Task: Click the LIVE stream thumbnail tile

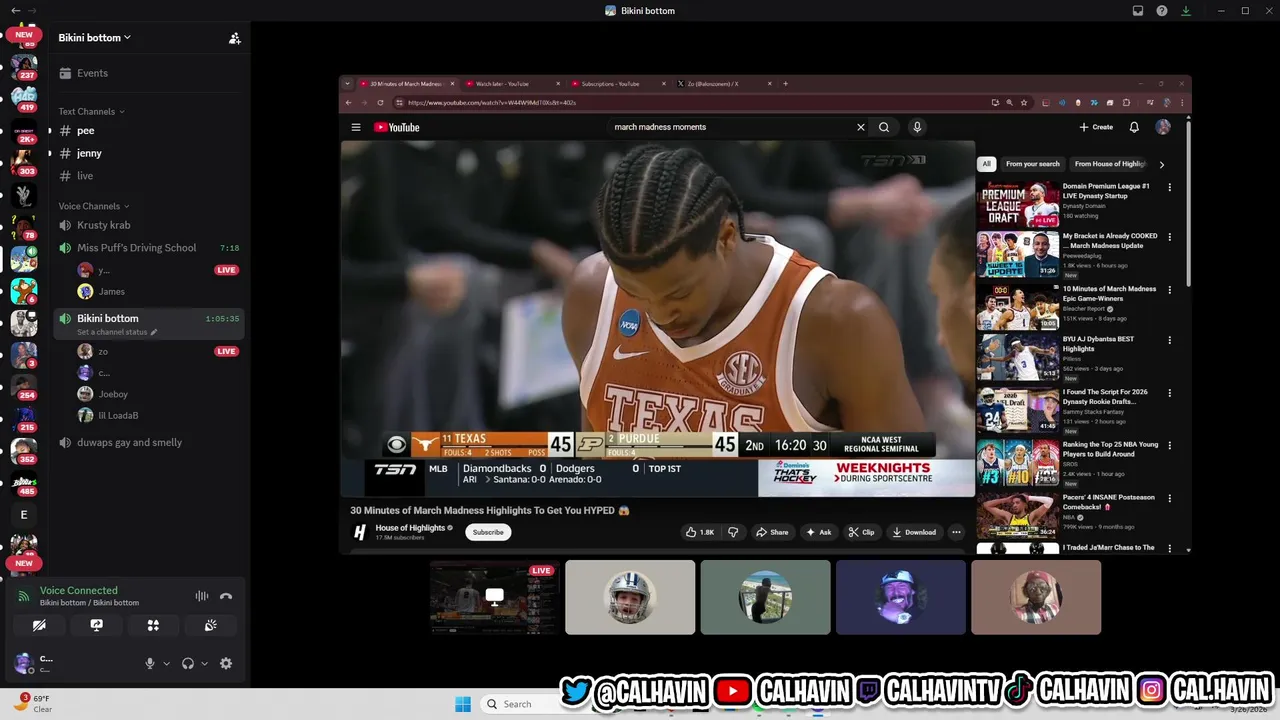Action: click(495, 597)
